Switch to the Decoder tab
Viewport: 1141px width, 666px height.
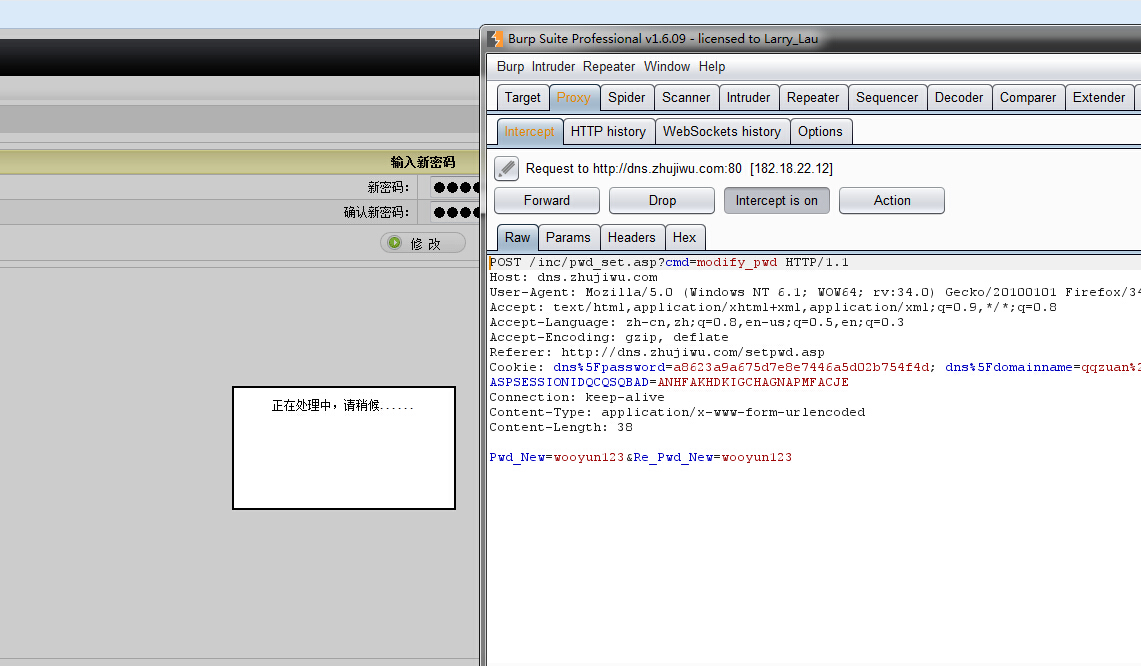958,98
